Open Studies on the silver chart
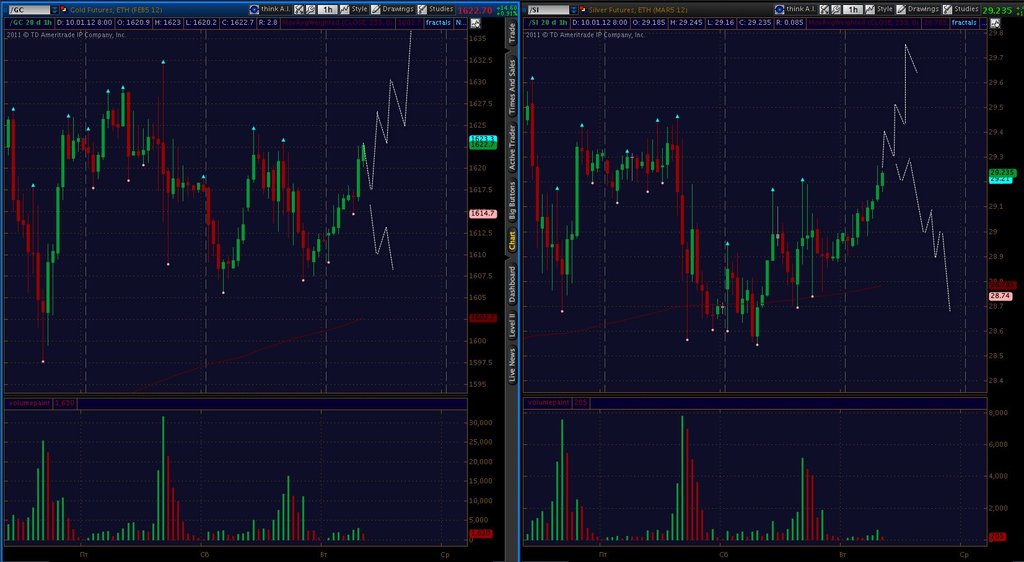Viewport: 1024px width, 562px height. click(x=961, y=9)
